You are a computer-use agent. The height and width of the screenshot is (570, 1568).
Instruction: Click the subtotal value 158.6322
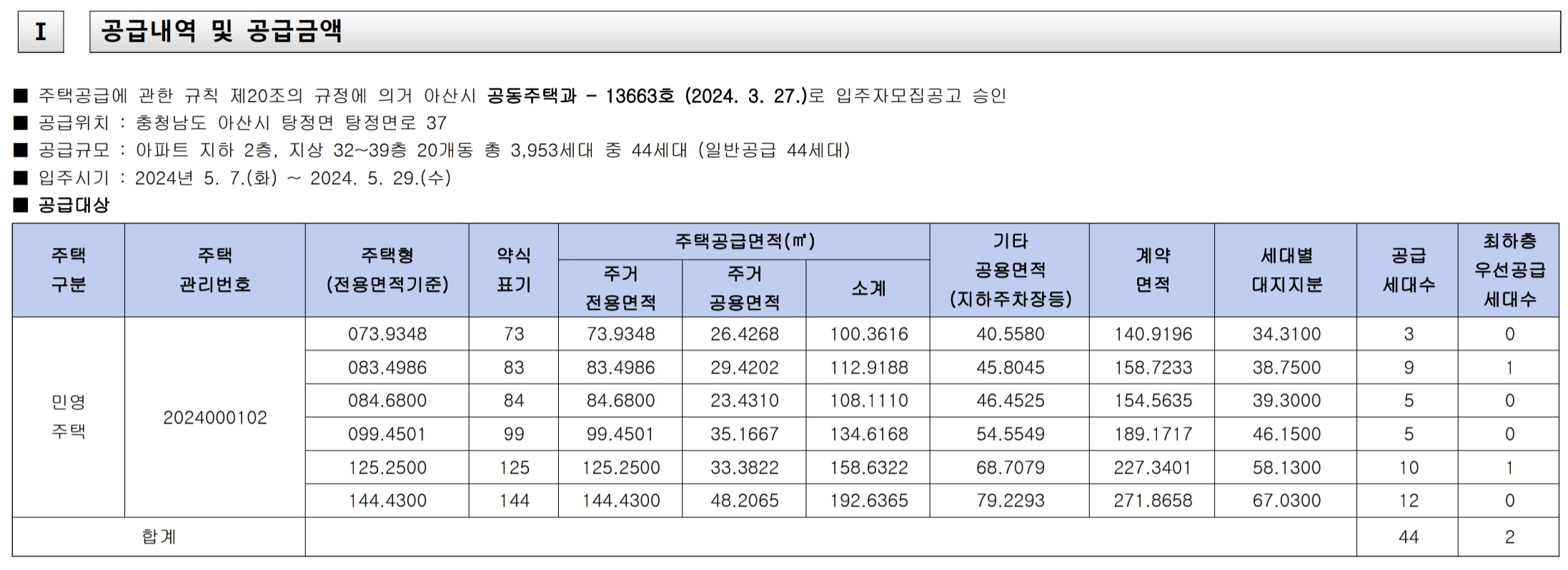(868, 467)
